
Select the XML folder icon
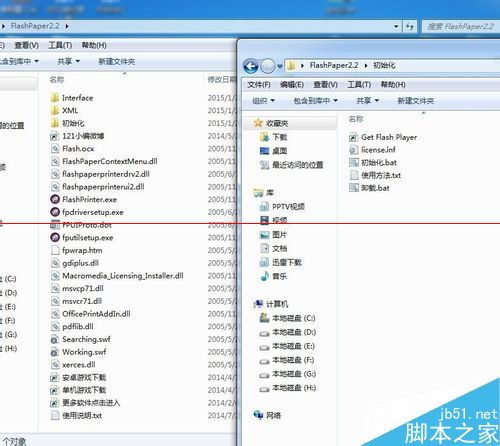55,110
